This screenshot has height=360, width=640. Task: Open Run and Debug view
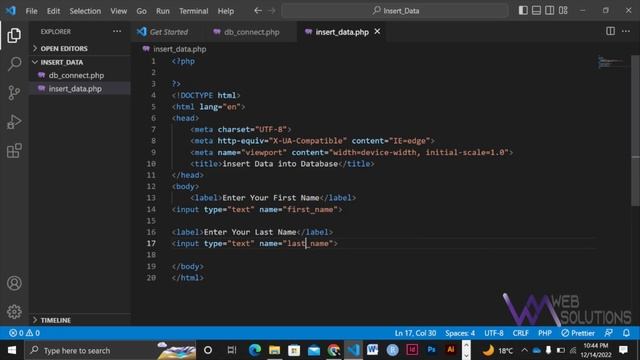[x=14, y=122]
